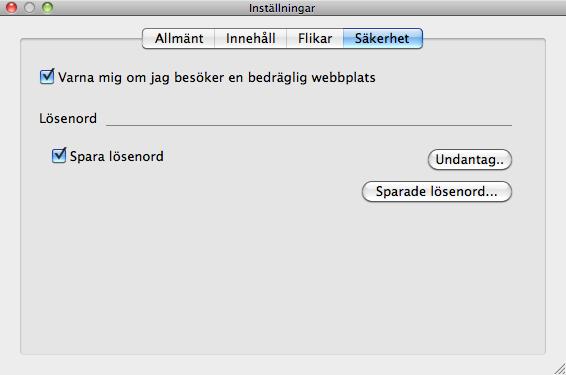Screen dimensions: 566x375
Task: Click the blank title bar area right of Inställningar
Action: pos(433,8)
